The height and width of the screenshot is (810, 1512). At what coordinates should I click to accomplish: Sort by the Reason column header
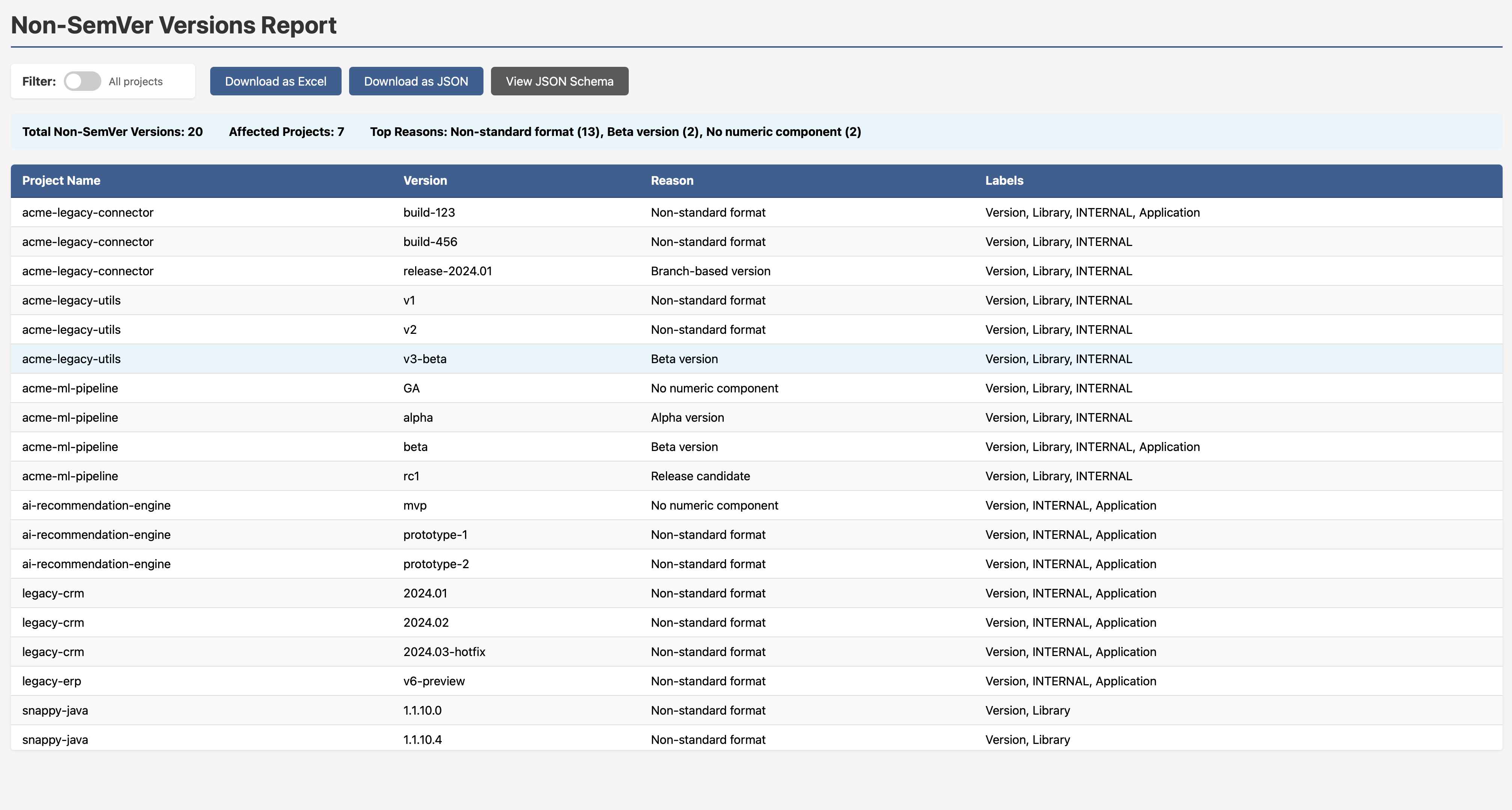click(x=672, y=180)
